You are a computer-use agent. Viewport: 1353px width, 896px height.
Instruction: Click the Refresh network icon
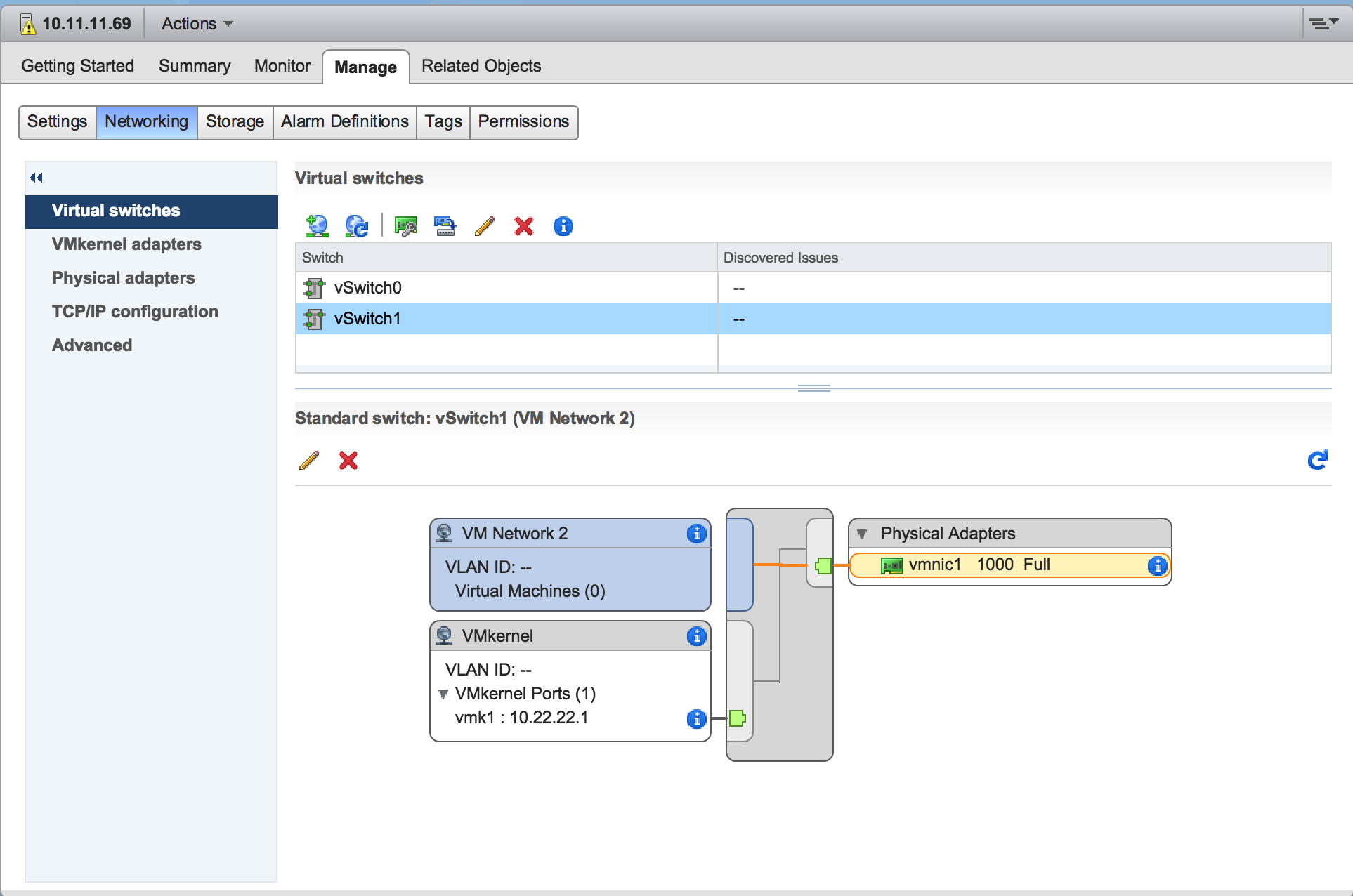357,226
